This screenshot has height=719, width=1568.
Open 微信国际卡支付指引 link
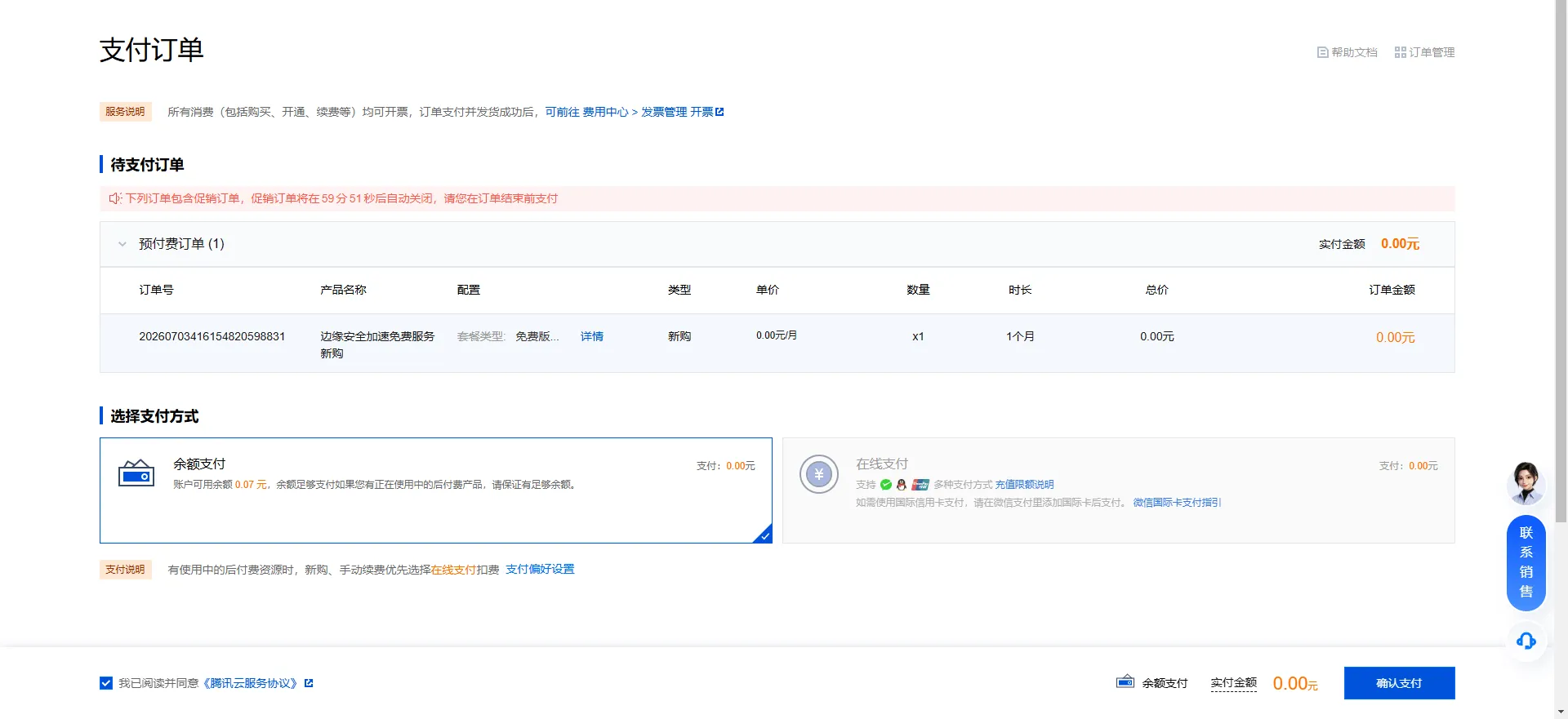[1177, 503]
